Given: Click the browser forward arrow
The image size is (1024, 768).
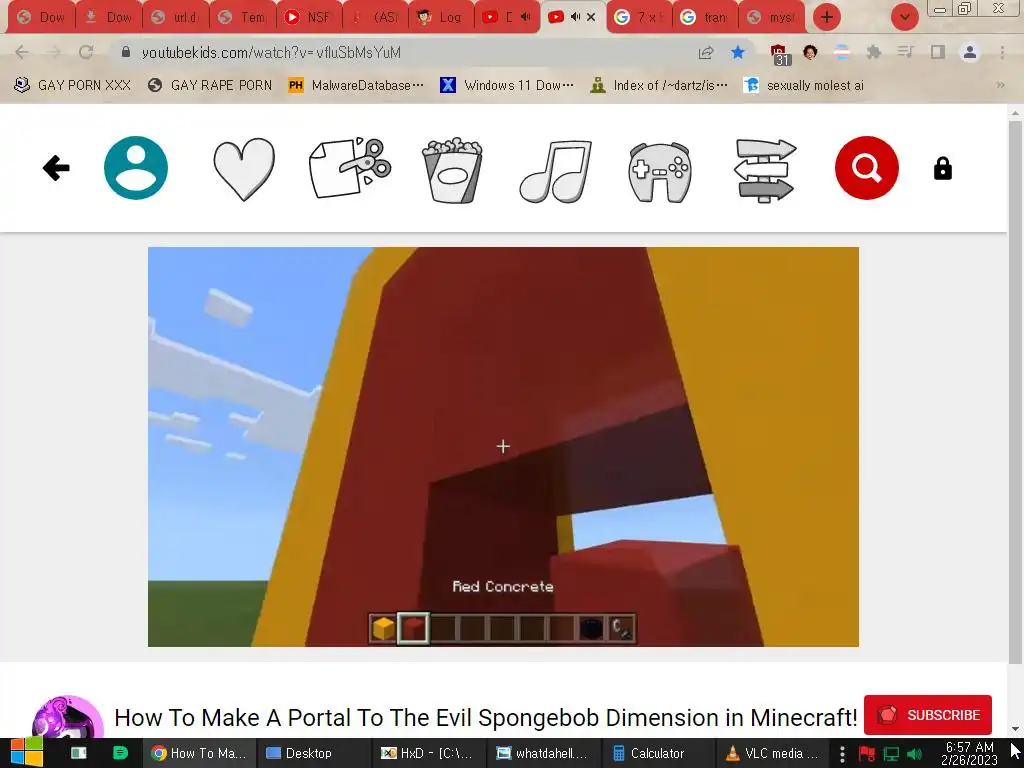Looking at the screenshot, I should click(x=54, y=52).
